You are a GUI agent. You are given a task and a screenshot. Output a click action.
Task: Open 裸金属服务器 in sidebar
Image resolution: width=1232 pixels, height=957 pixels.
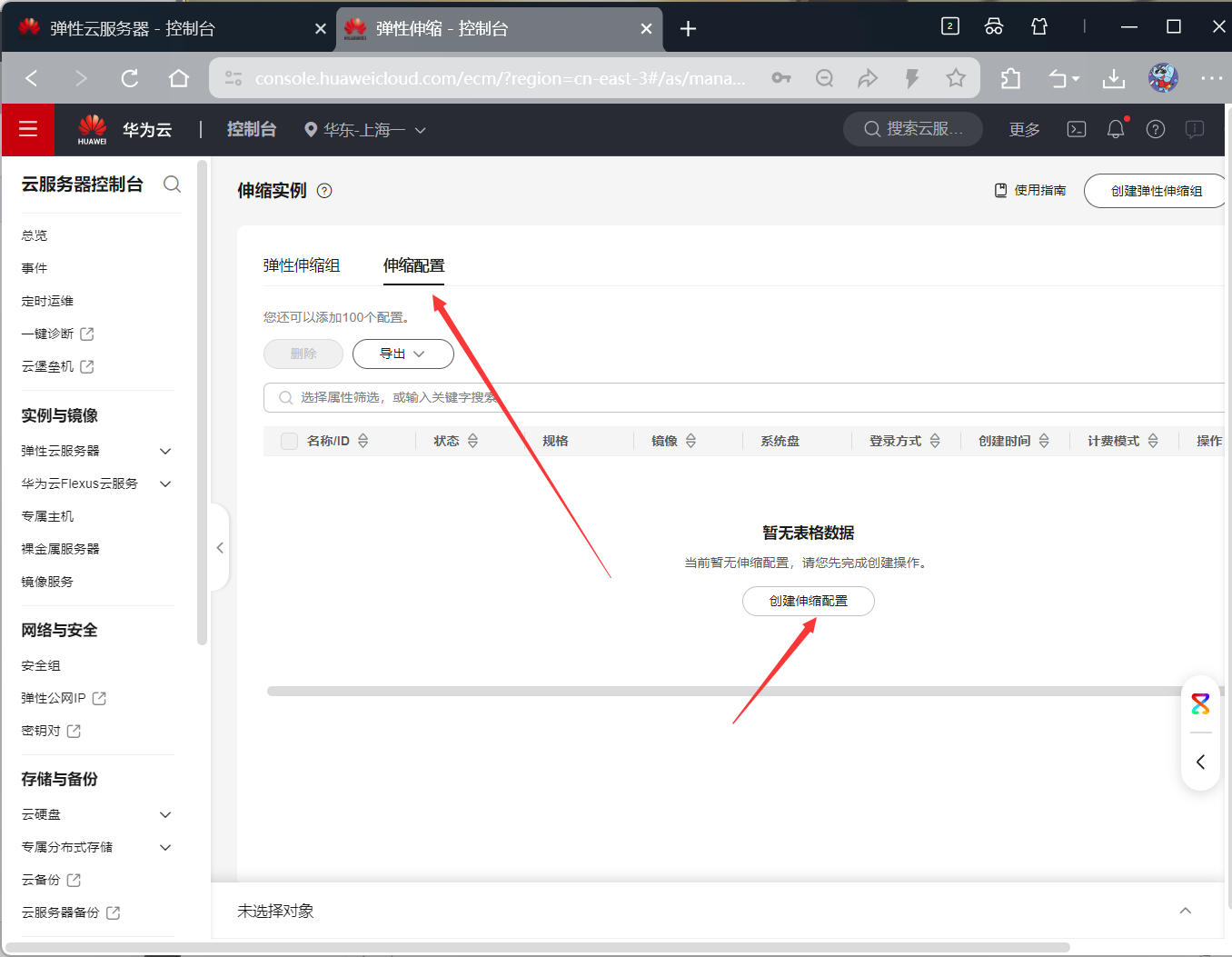click(x=61, y=549)
